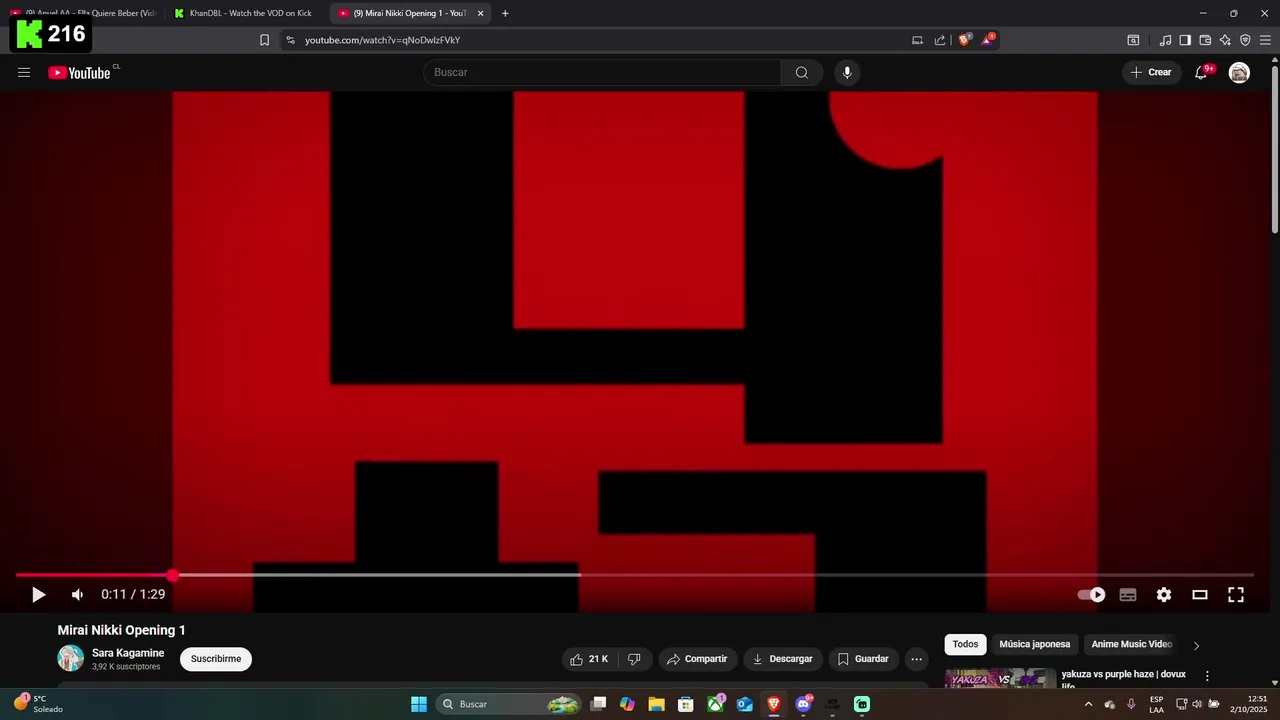Viewport: 1280px width, 720px height.
Task: Select the Todos filter chip
Action: 965,644
